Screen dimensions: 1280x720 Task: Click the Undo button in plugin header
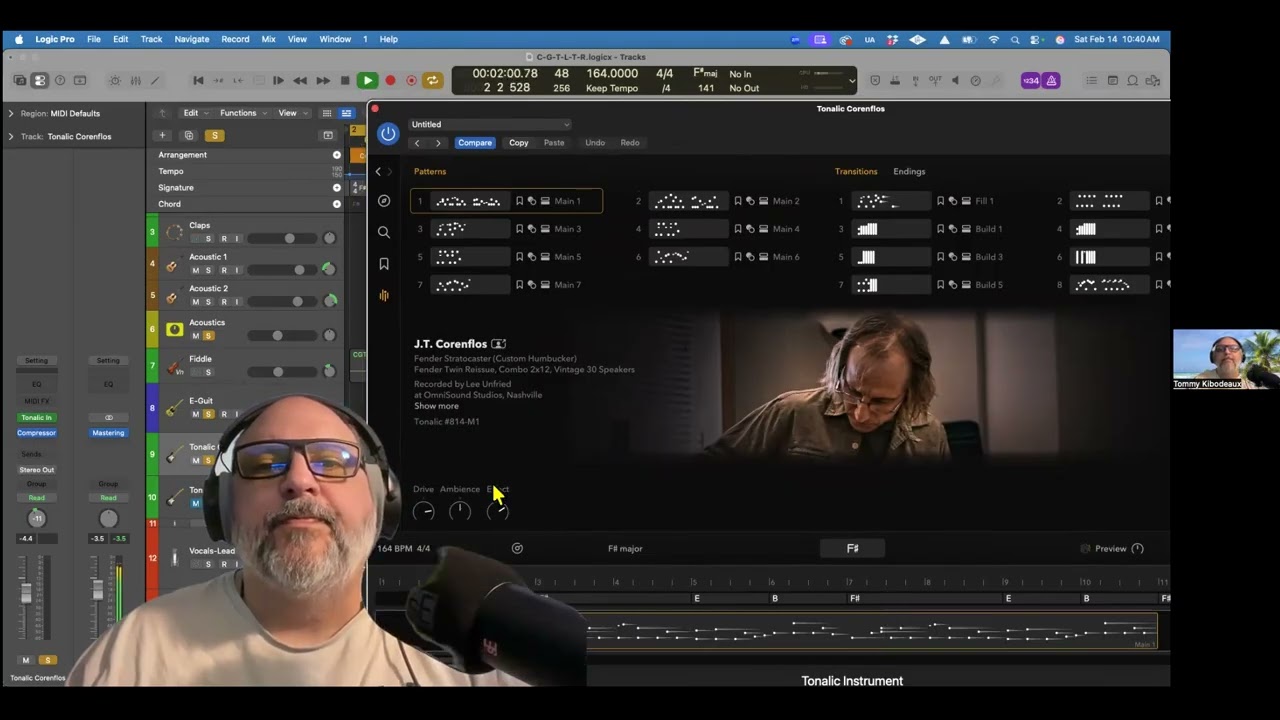click(595, 143)
